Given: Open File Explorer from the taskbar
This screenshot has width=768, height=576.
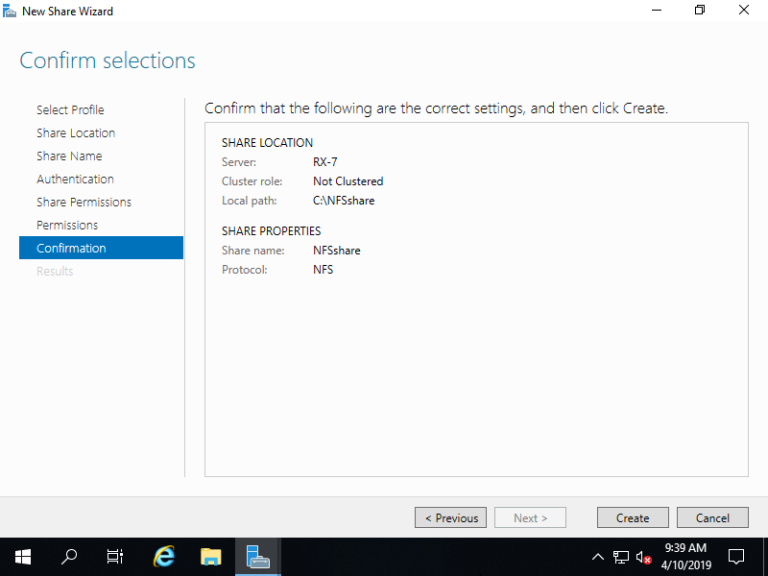Looking at the screenshot, I should tap(210, 556).
